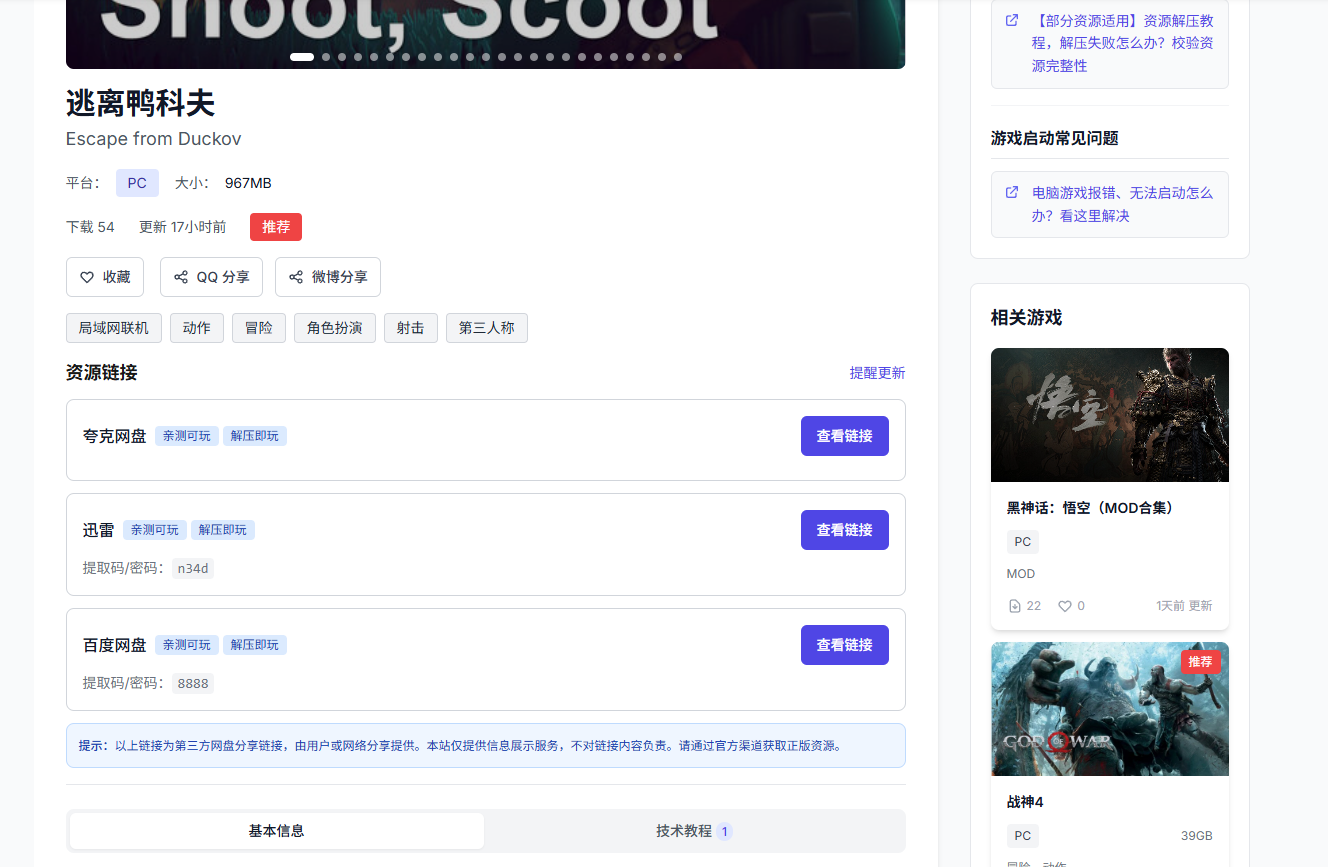The height and width of the screenshot is (867, 1328).
Task: Click download count icon on 黑神话 card
Action: [1015, 606]
